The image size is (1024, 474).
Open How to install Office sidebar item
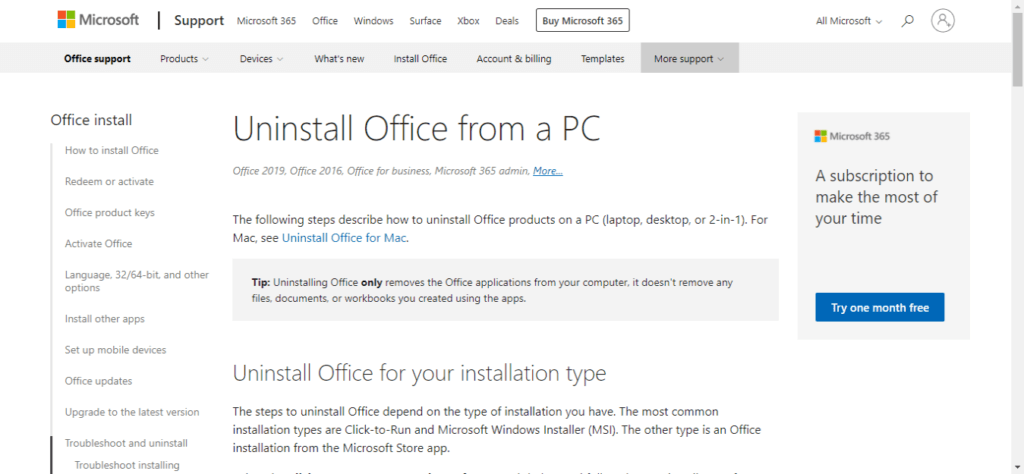[111, 150]
